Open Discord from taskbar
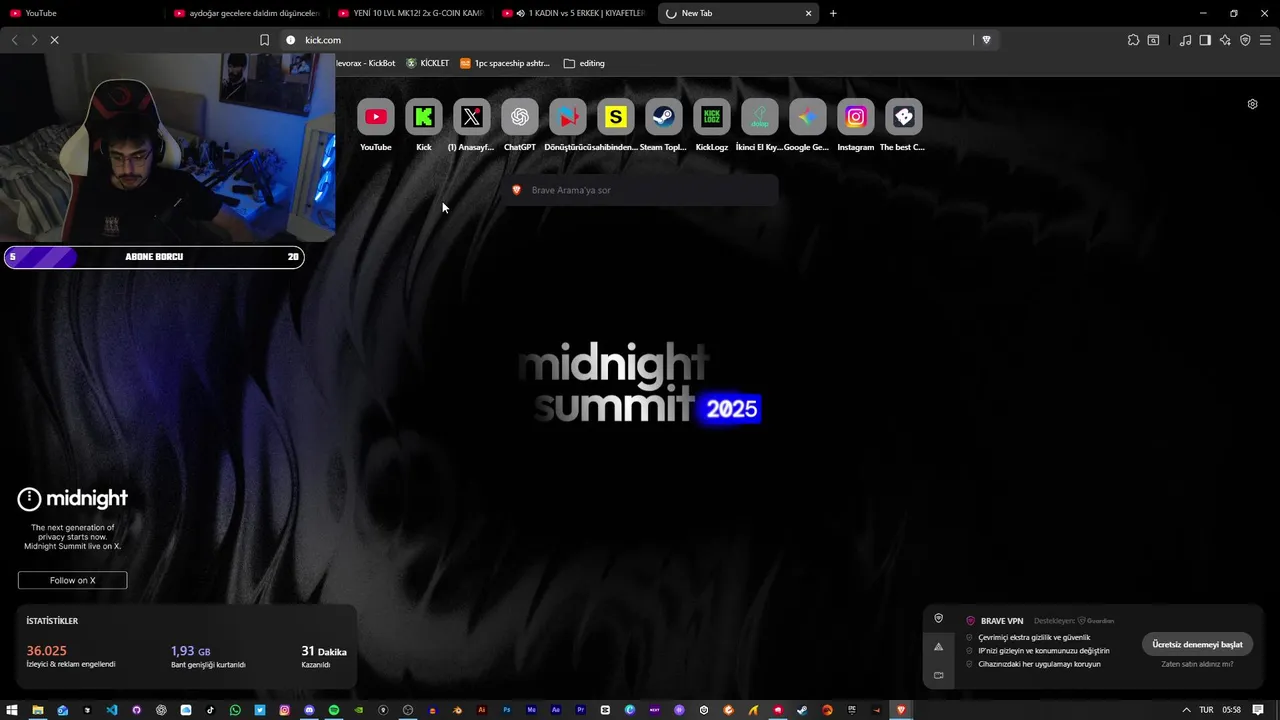Screen dimensions: 1280x720 point(309,710)
